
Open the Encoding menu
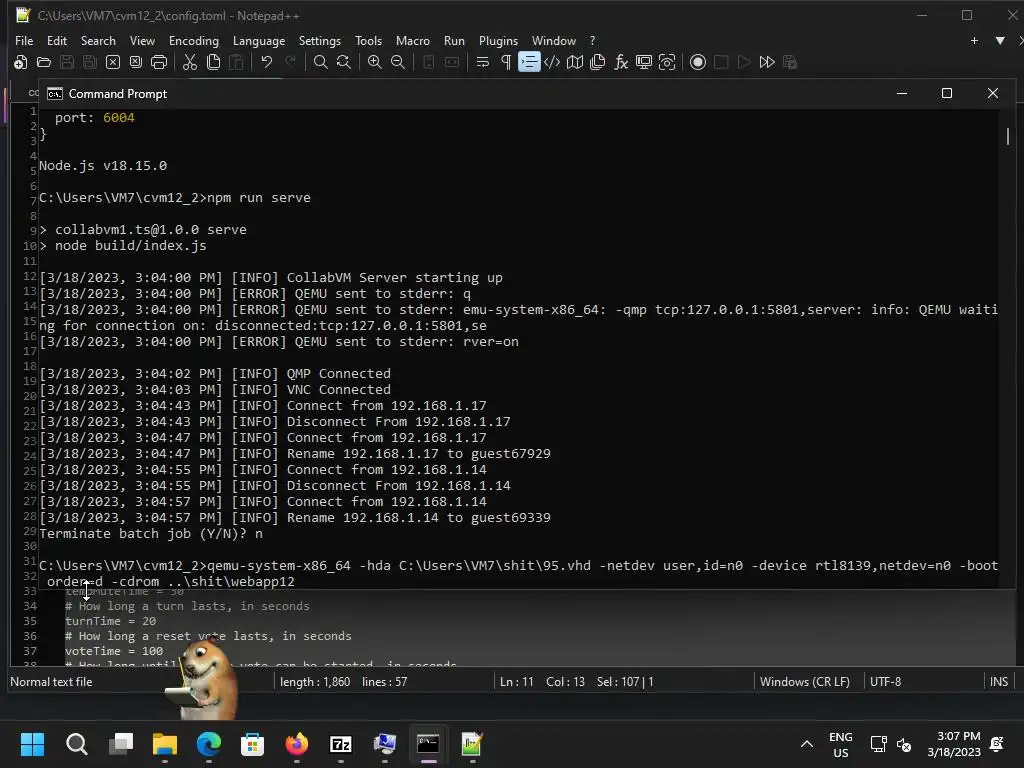point(194,40)
